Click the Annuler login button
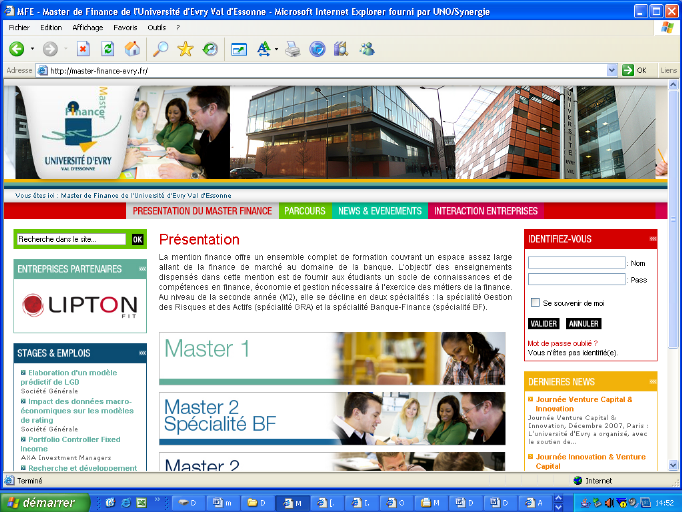 click(584, 324)
